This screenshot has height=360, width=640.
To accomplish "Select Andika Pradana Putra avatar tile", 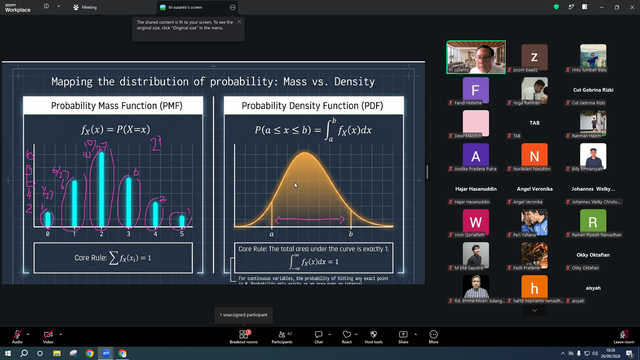I will click(x=476, y=156).
